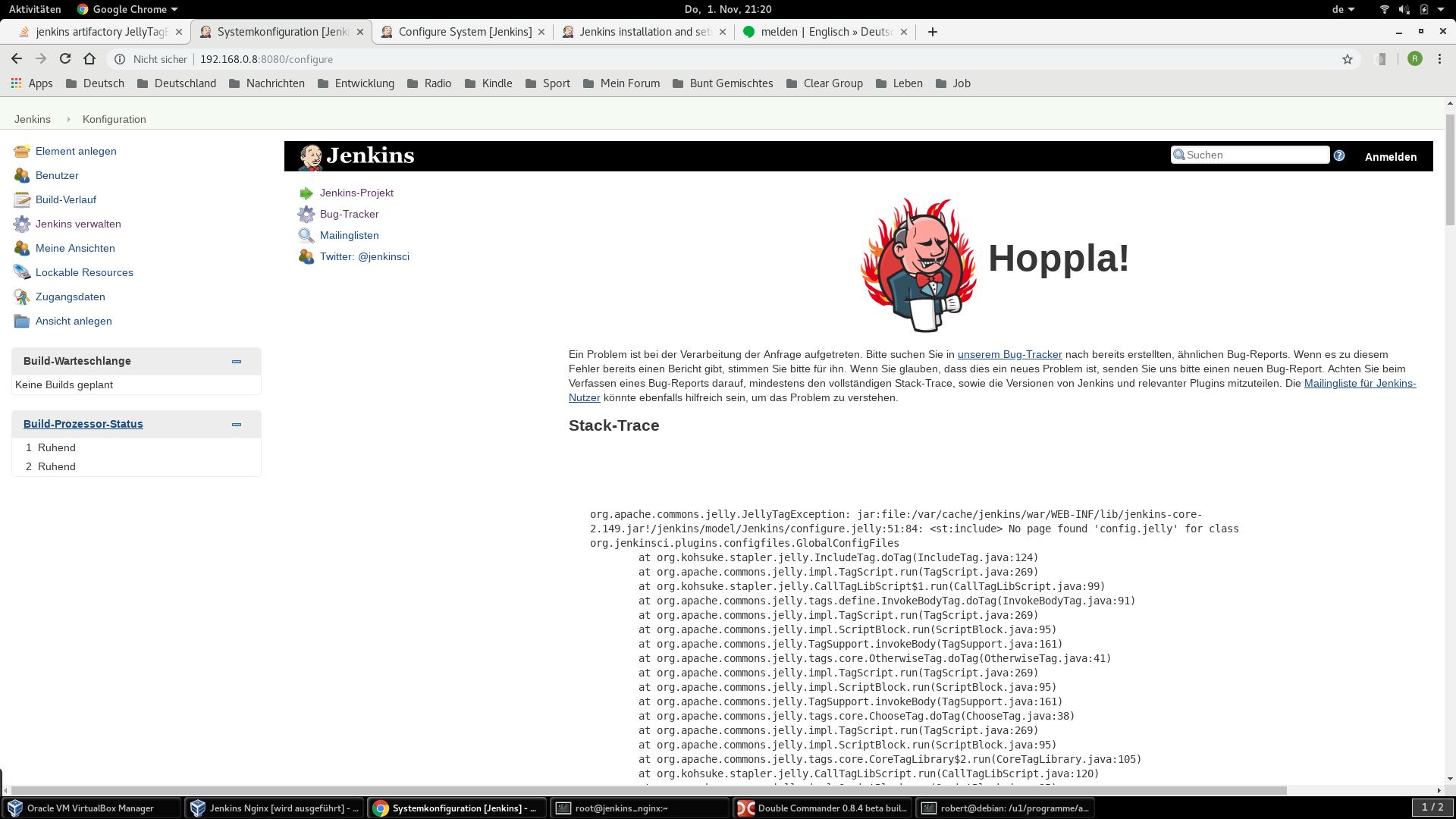Collapse the Build-Warteschlange panel
Viewport: 1456px width, 819px height.
pyautogui.click(x=237, y=362)
